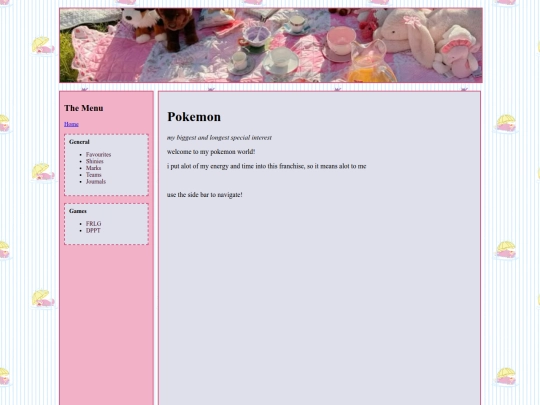Open the Journals link

tap(96, 181)
